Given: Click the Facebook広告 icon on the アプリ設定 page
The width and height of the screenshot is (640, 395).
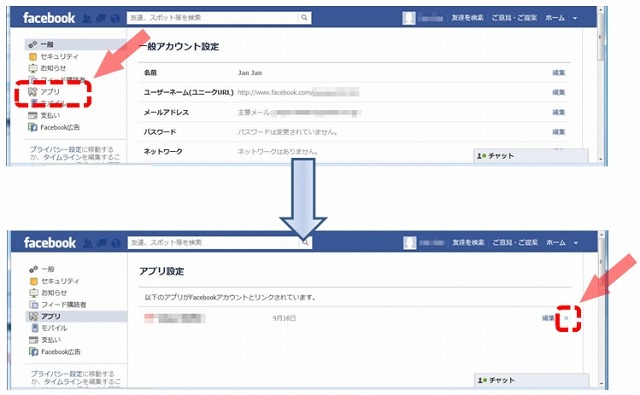Looking at the screenshot, I should pyautogui.click(x=34, y=352).
